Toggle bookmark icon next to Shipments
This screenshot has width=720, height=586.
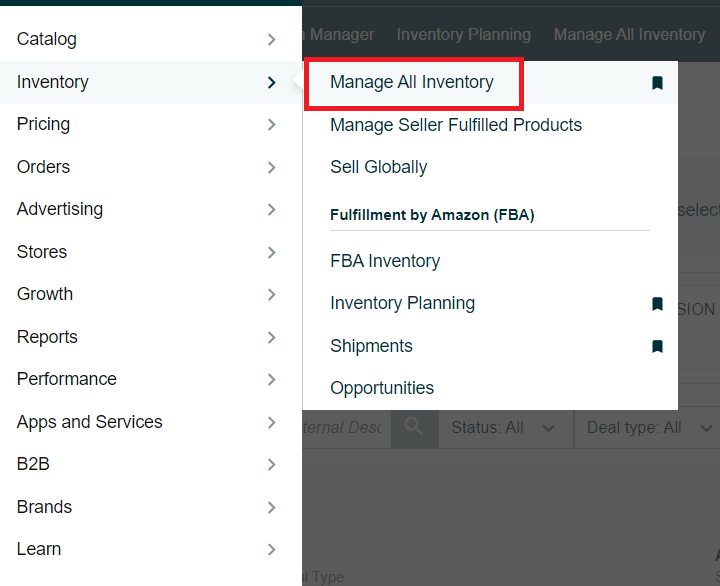click(657, 346)
